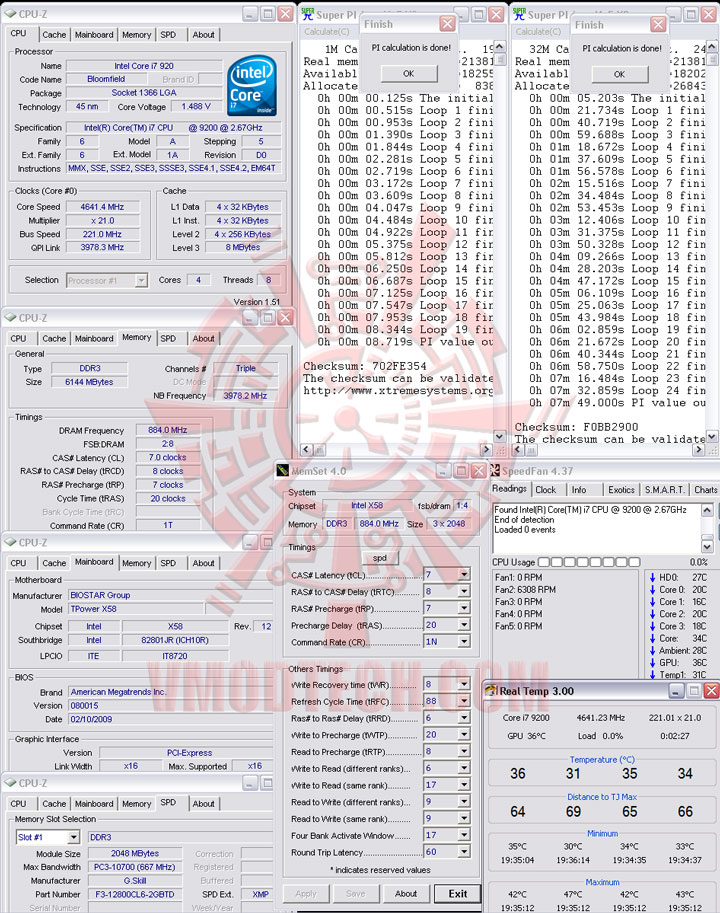Click the title icon of the CPU-Z Memory window
The image size is (720, 913).
pyautogui.click(x=10, y=317)
